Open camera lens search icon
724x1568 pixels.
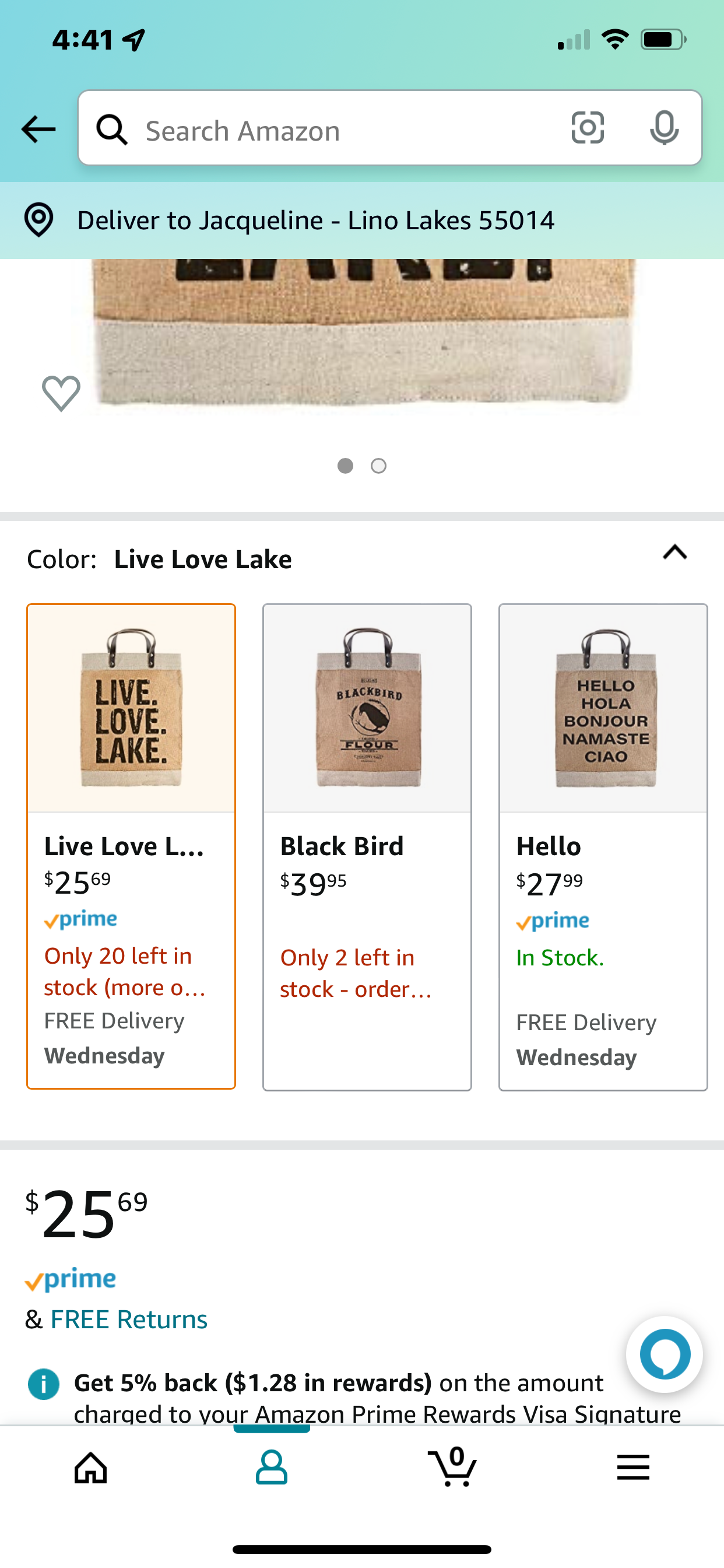click(588, 128)
